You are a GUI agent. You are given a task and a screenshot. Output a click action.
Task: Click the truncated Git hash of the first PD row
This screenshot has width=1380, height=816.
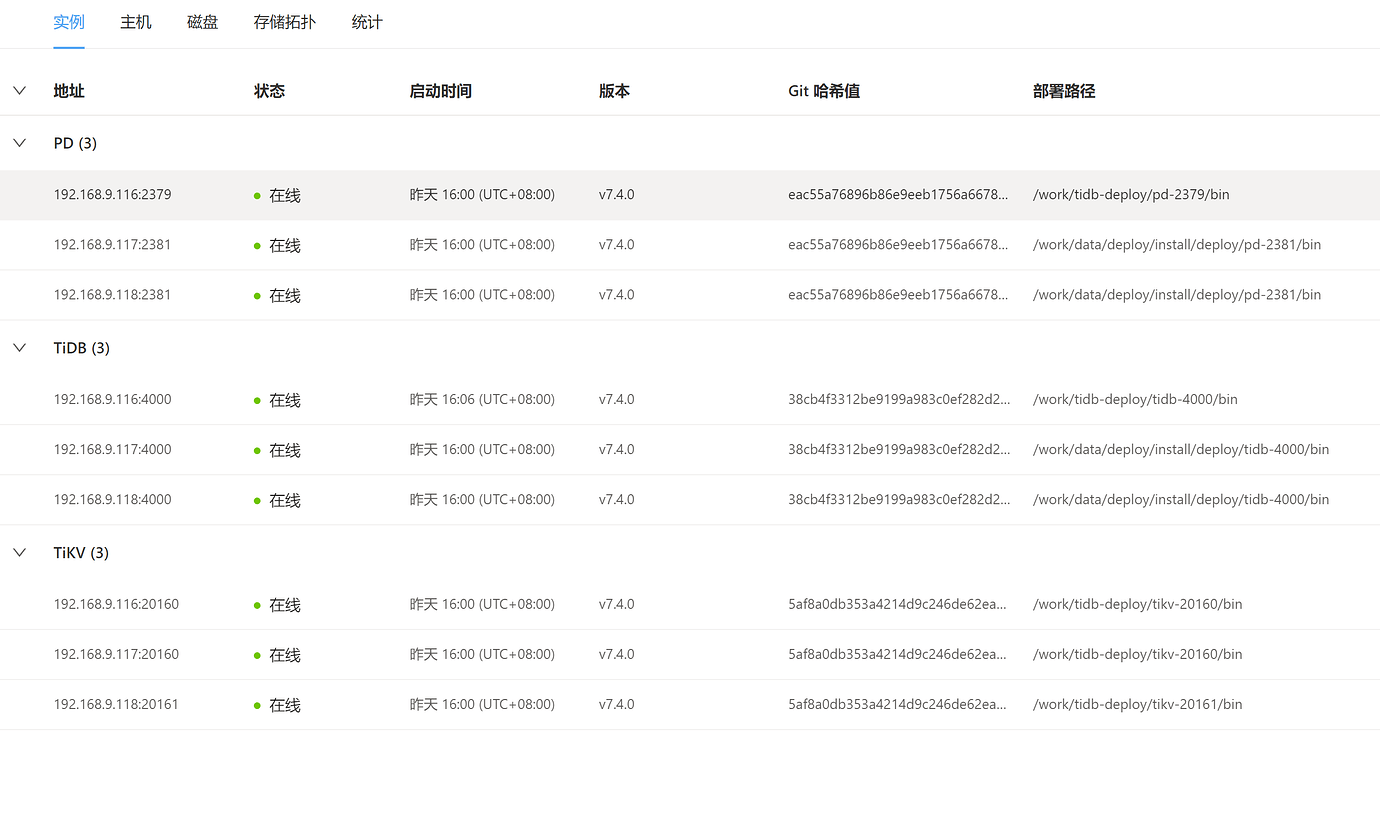click(x=899, y=194)
